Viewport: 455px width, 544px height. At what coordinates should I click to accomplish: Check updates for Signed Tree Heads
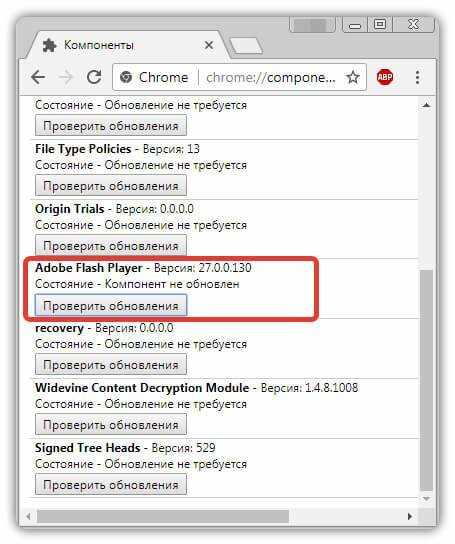coord(111,485)
